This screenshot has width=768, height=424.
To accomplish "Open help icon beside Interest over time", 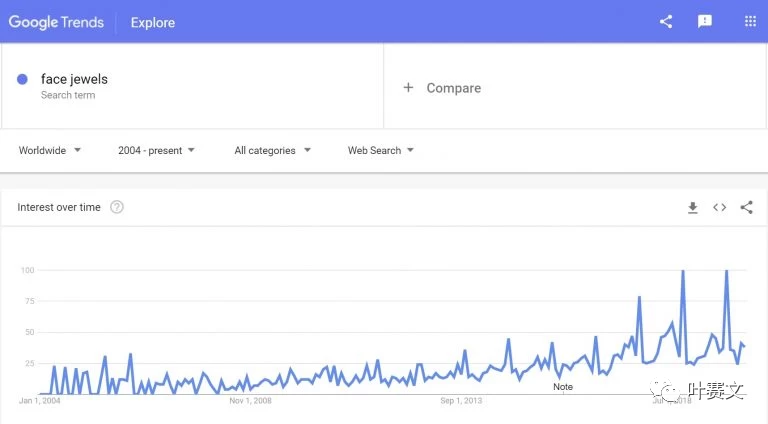I will pyautogui.click(x=117, y=207).
